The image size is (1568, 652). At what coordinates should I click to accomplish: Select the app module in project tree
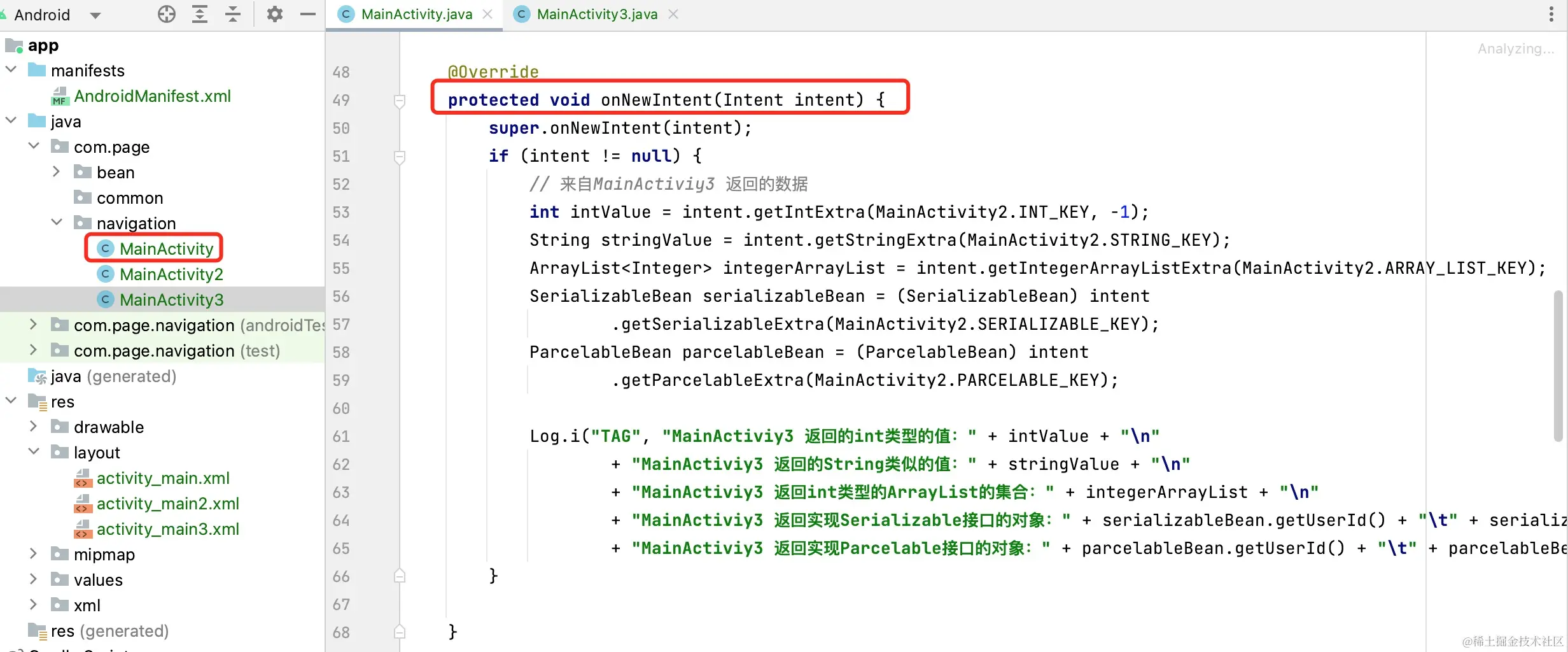43,45
